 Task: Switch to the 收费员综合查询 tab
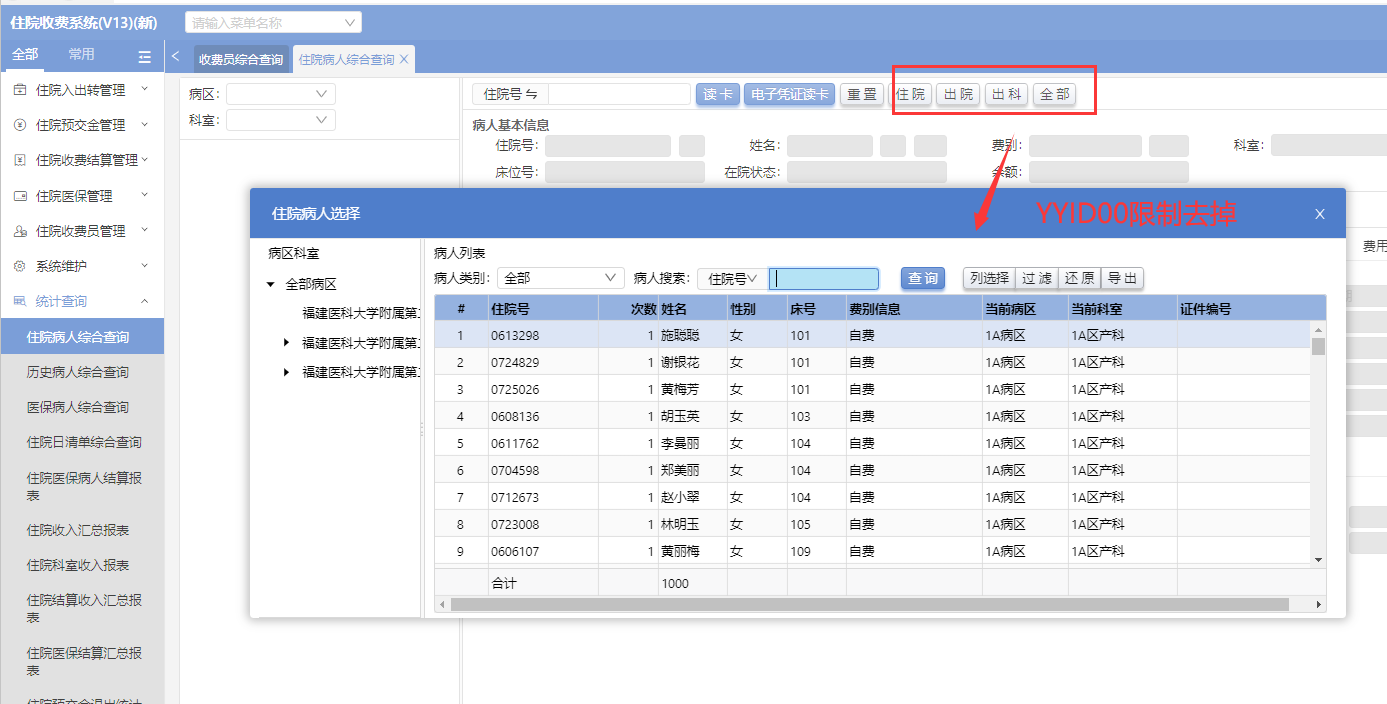[241, 60]
